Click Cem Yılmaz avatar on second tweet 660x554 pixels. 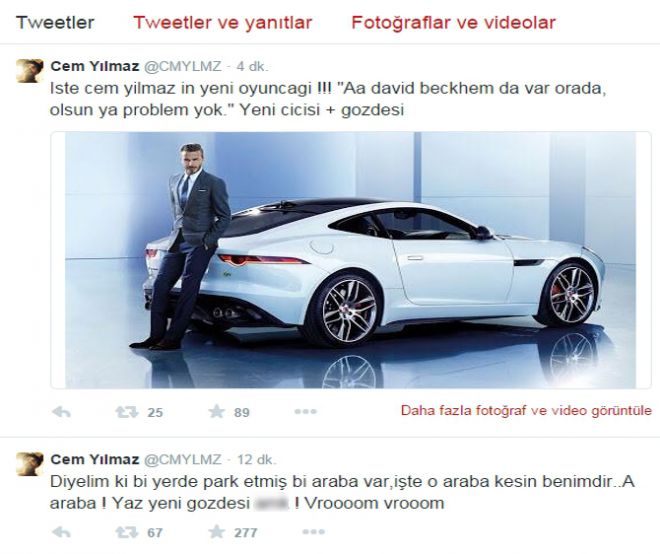click(x=29, y=463)
